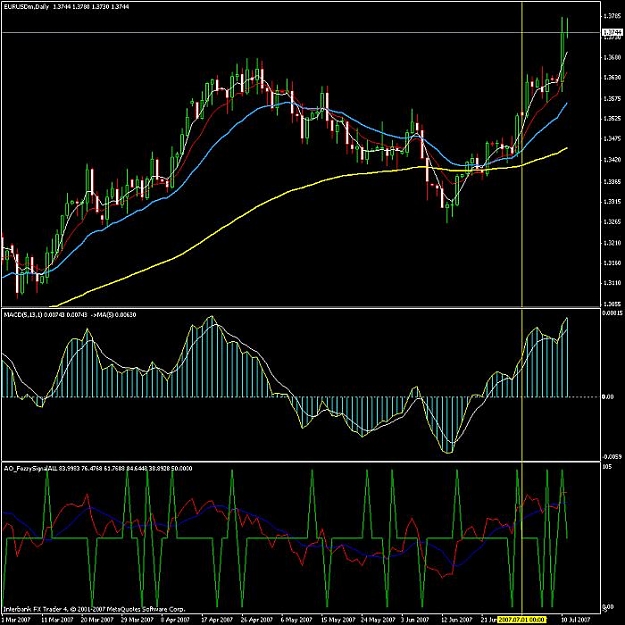Click the highlighted current price box 1.3744
This screenshot has height=625, width=625.
pyautogui.click(x=612, y=32)
